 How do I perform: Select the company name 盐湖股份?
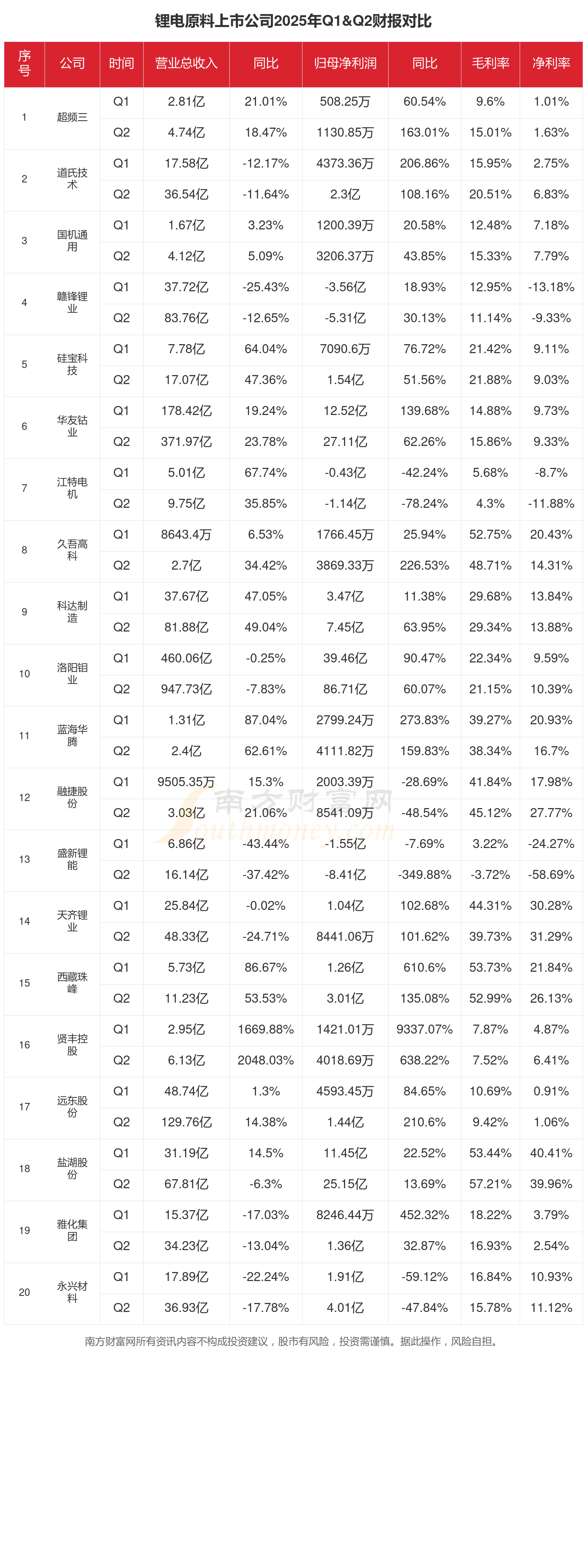click(x=72, y=1168)
